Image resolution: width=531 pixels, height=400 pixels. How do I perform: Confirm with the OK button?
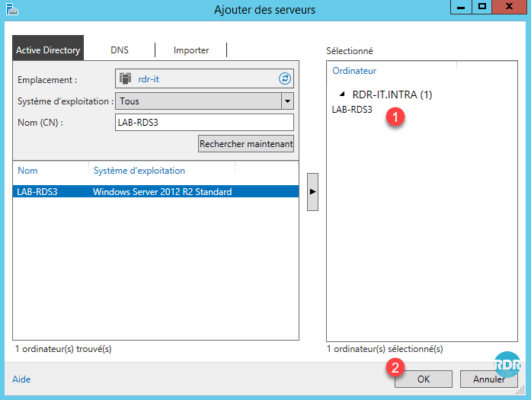click(423, 379)
